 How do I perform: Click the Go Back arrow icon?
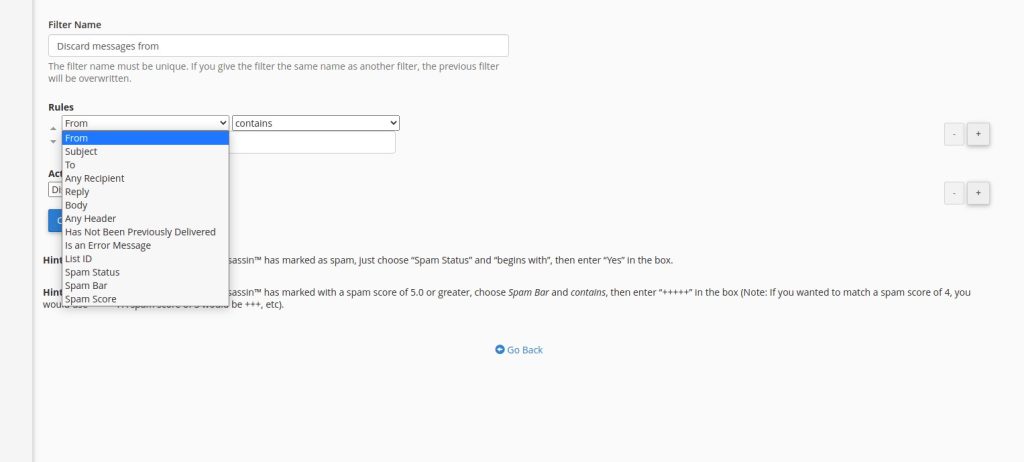point(500,350)
